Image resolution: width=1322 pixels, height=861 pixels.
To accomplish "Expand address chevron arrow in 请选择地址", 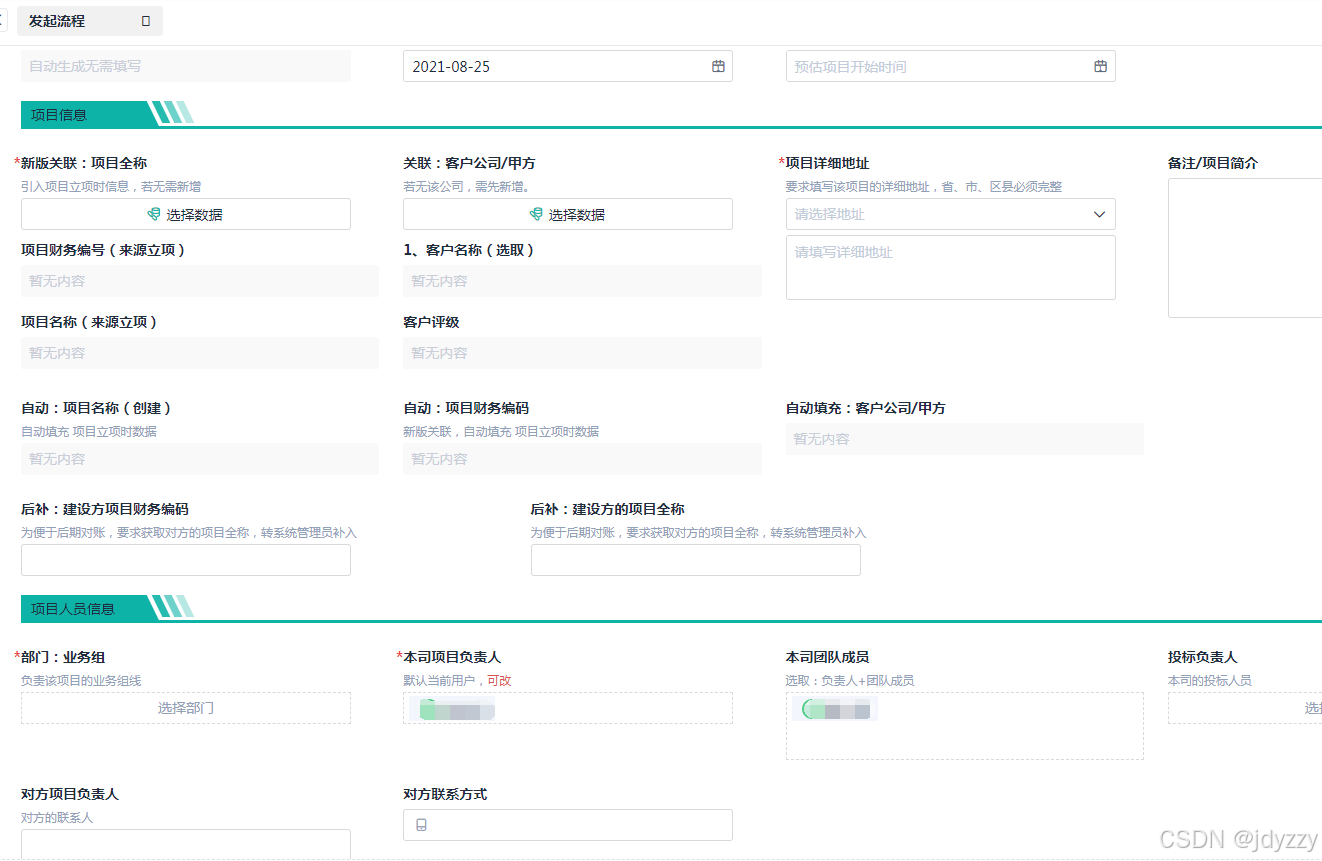I will click(1099, 214).
